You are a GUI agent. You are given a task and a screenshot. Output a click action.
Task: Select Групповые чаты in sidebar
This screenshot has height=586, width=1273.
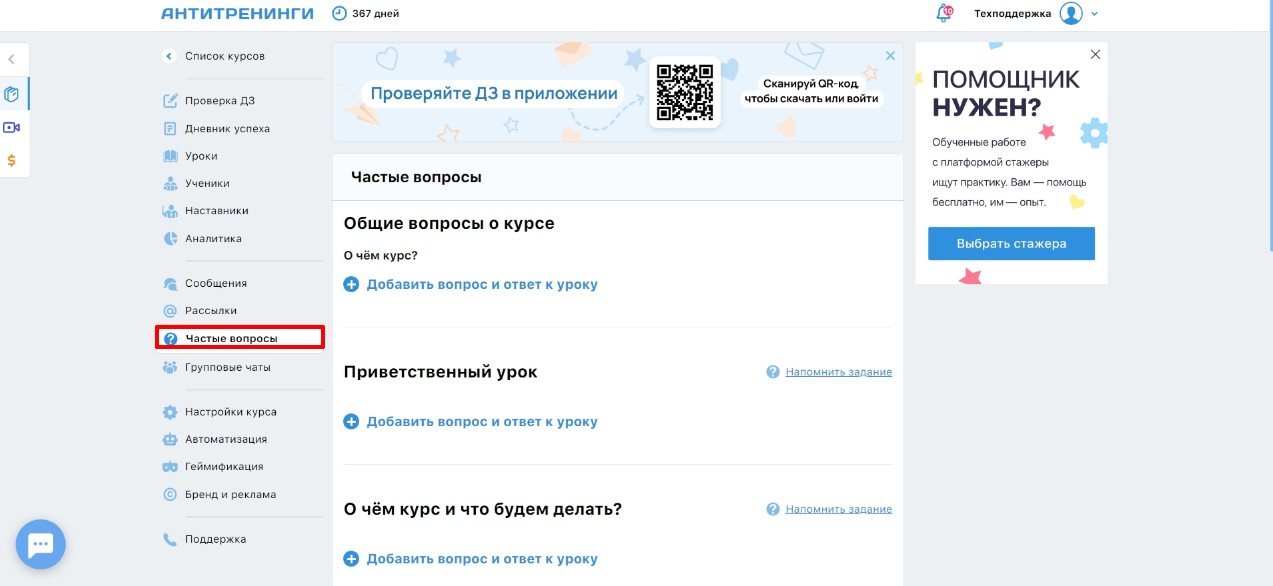[x=227, y=368]
